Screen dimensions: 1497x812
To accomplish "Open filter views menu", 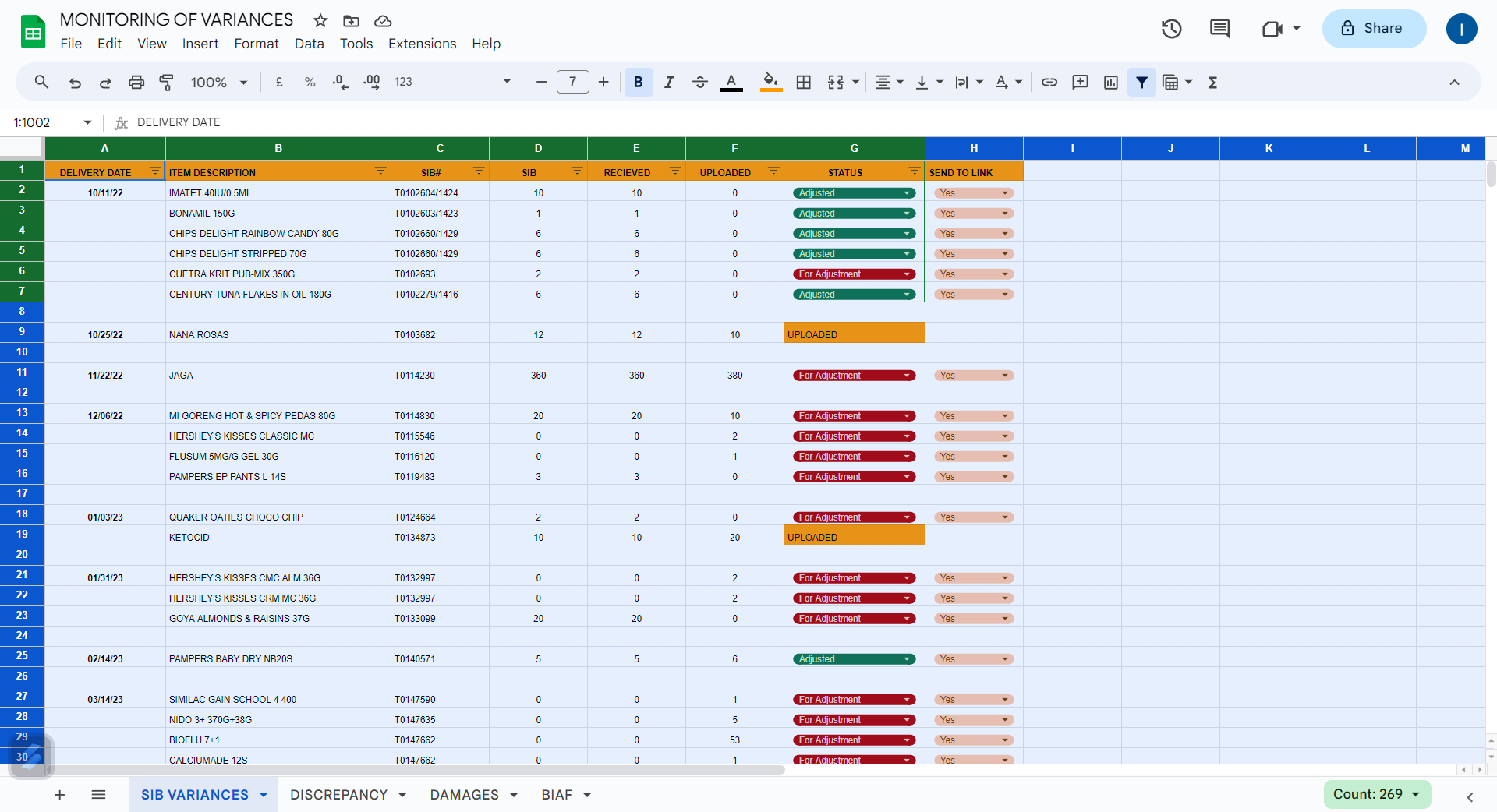I will pyautogui.click(x=1177, y=82).
